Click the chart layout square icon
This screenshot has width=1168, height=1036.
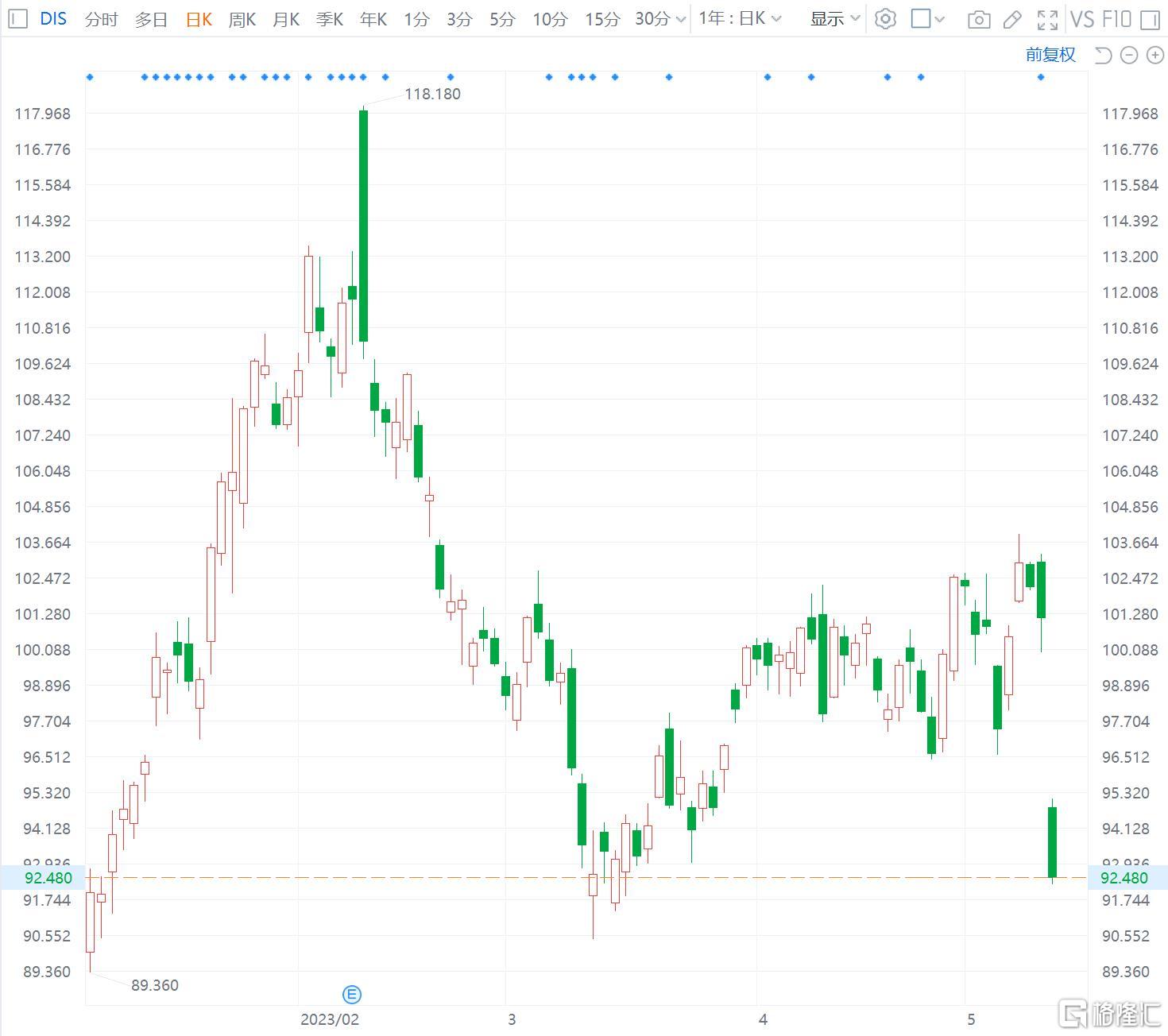(x=921, y=18)
